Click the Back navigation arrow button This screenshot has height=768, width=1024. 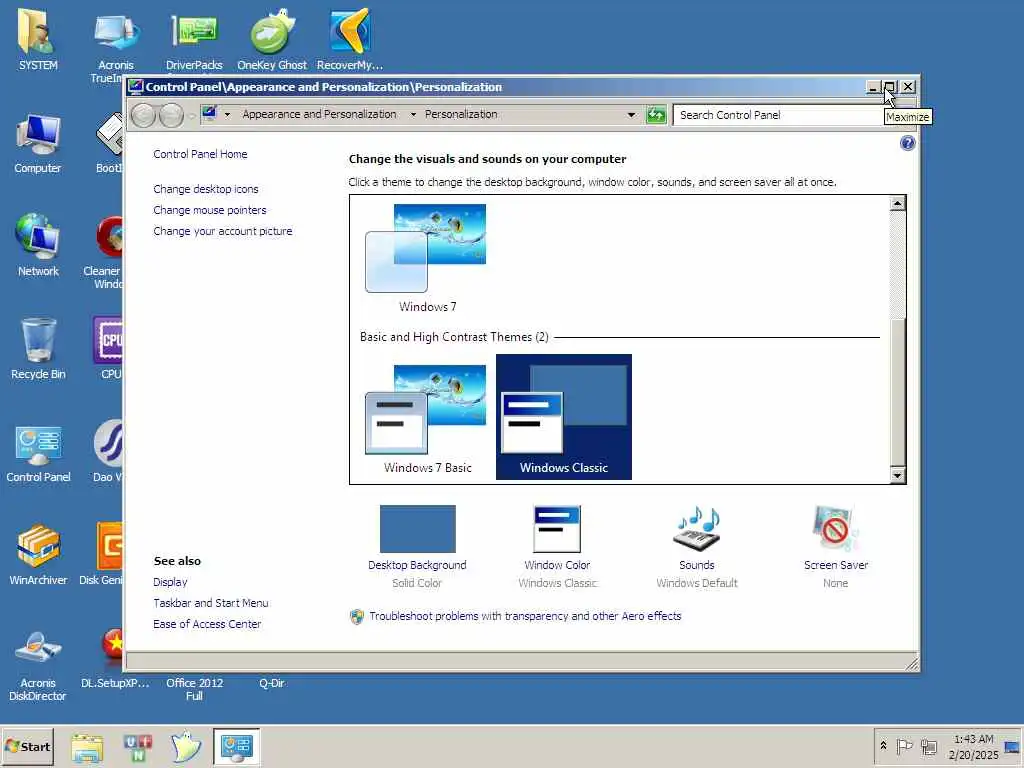pos(143,116)
